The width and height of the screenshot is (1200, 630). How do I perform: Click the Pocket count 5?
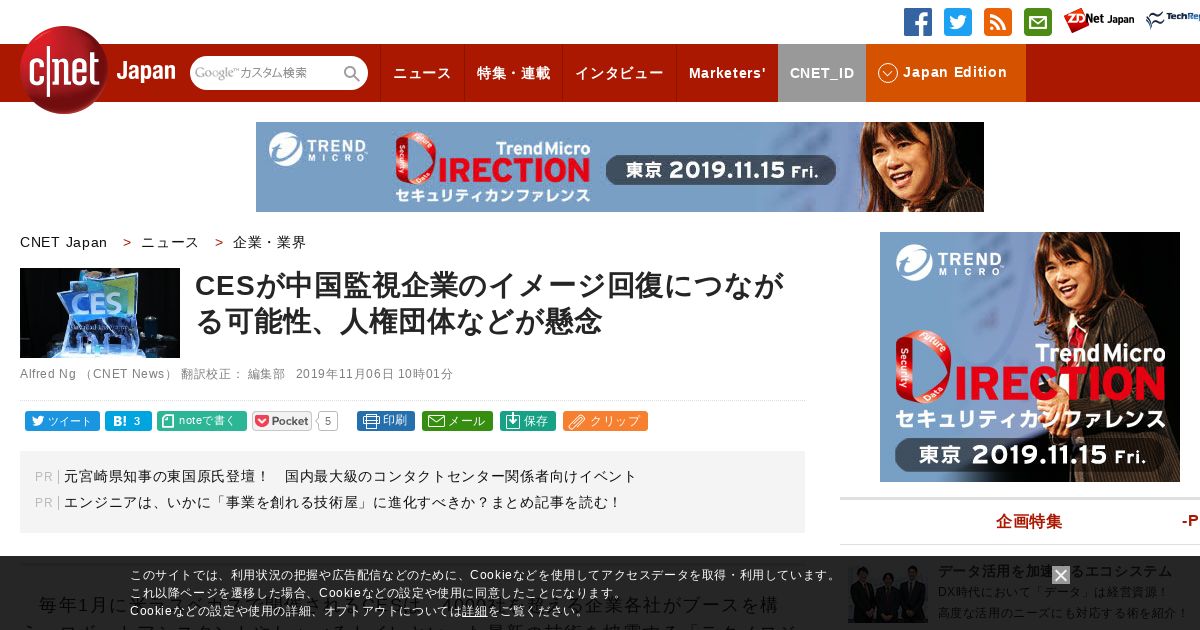click(327, 421)
